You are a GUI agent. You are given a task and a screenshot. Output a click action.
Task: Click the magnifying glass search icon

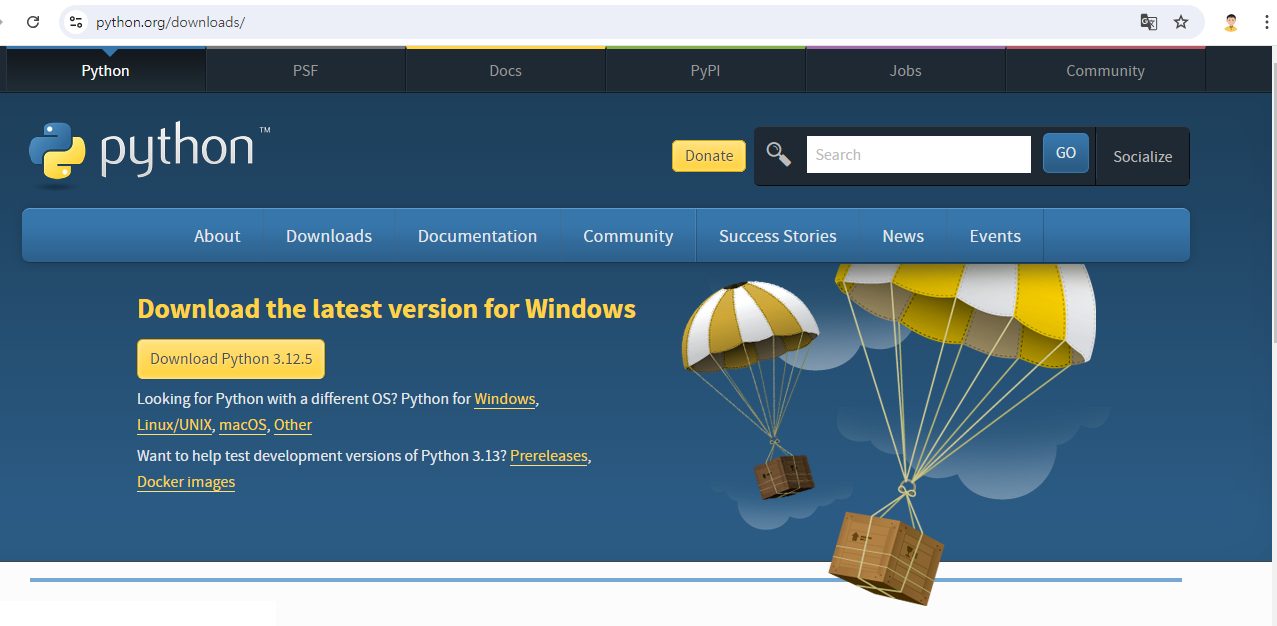(779, 154)
